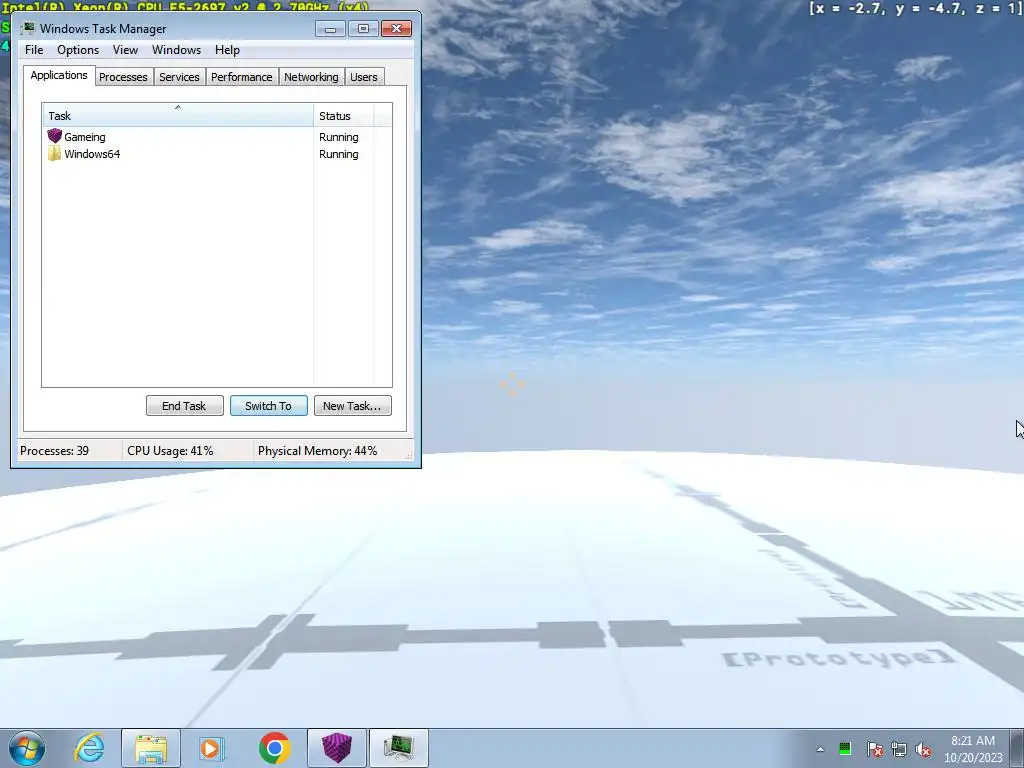
Task: Open the muted volume tray icon
Action: pos(923,750)
